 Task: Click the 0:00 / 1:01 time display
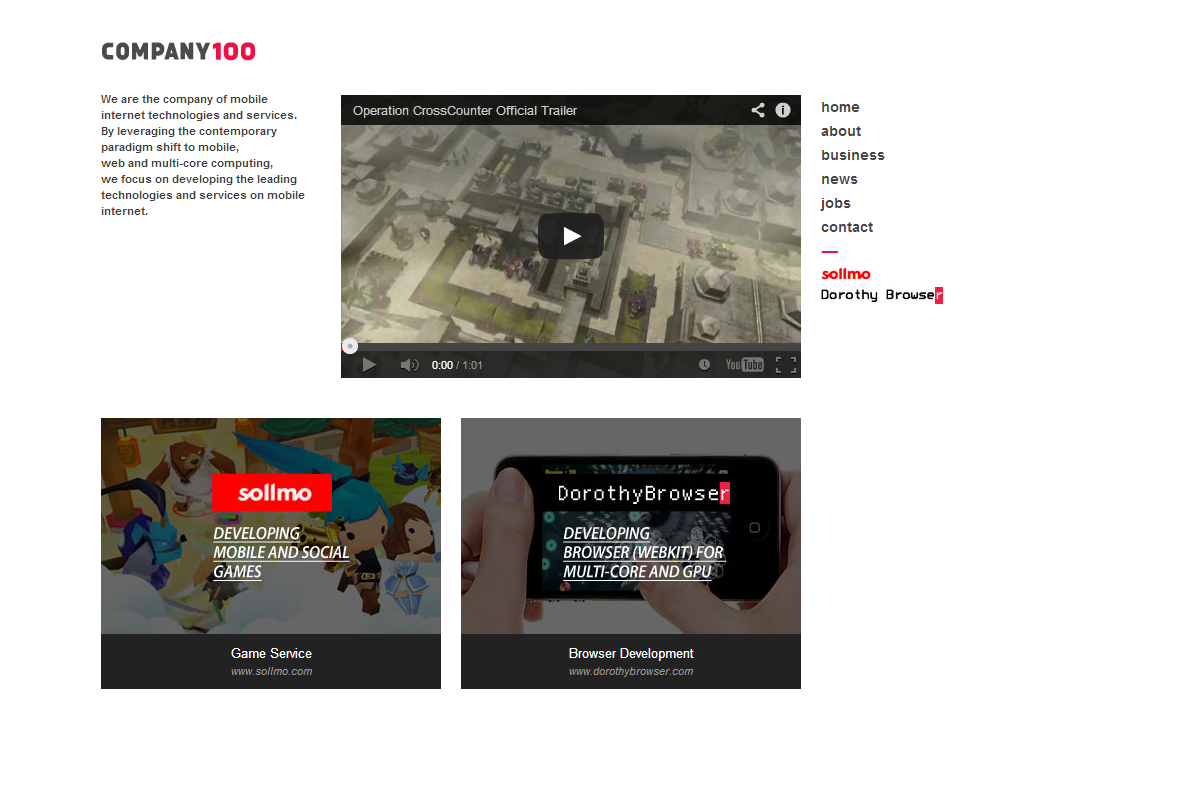(457, 366)
